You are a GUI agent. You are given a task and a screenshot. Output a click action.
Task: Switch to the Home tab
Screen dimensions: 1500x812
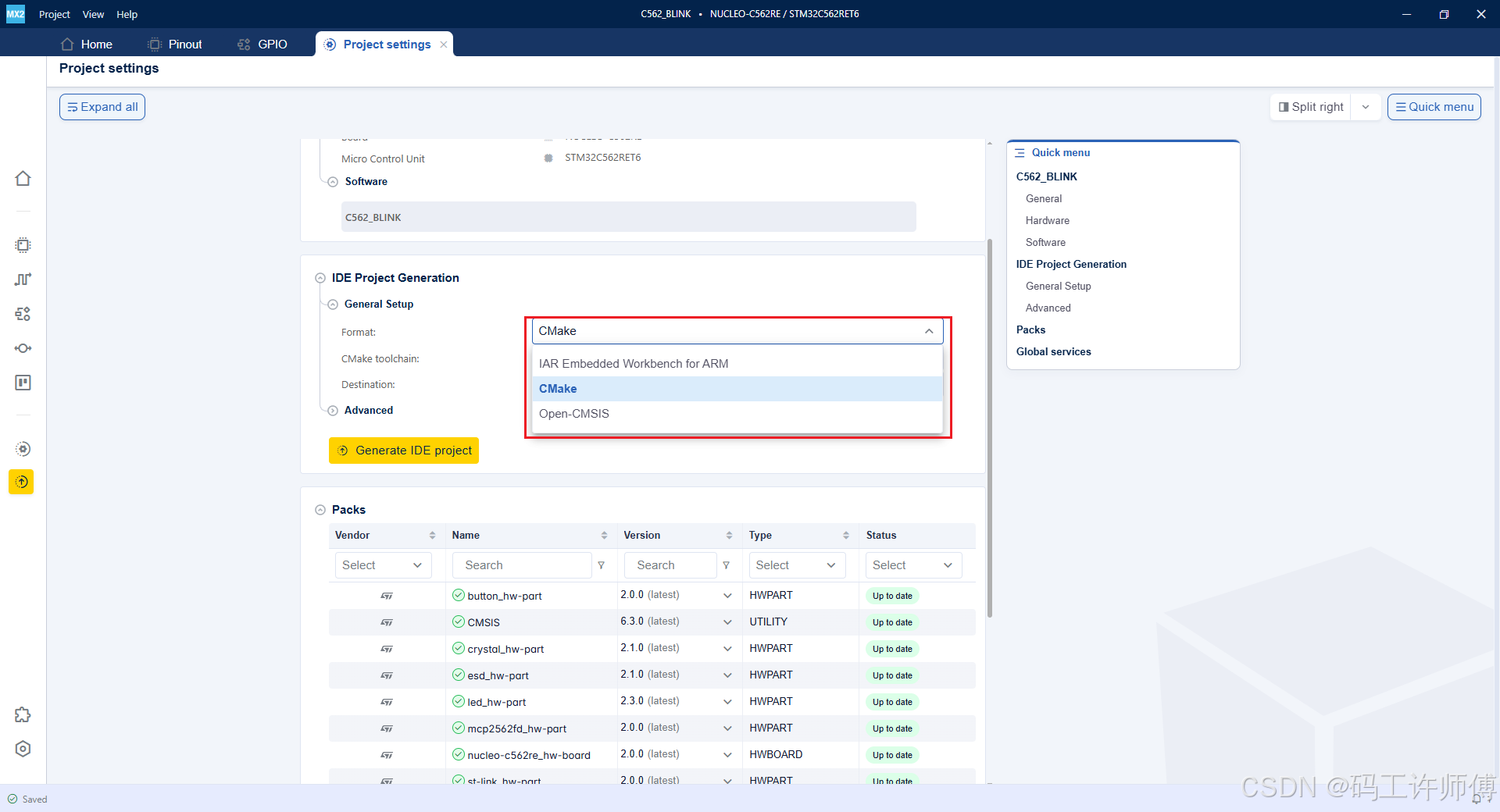(x=87, y=45)
